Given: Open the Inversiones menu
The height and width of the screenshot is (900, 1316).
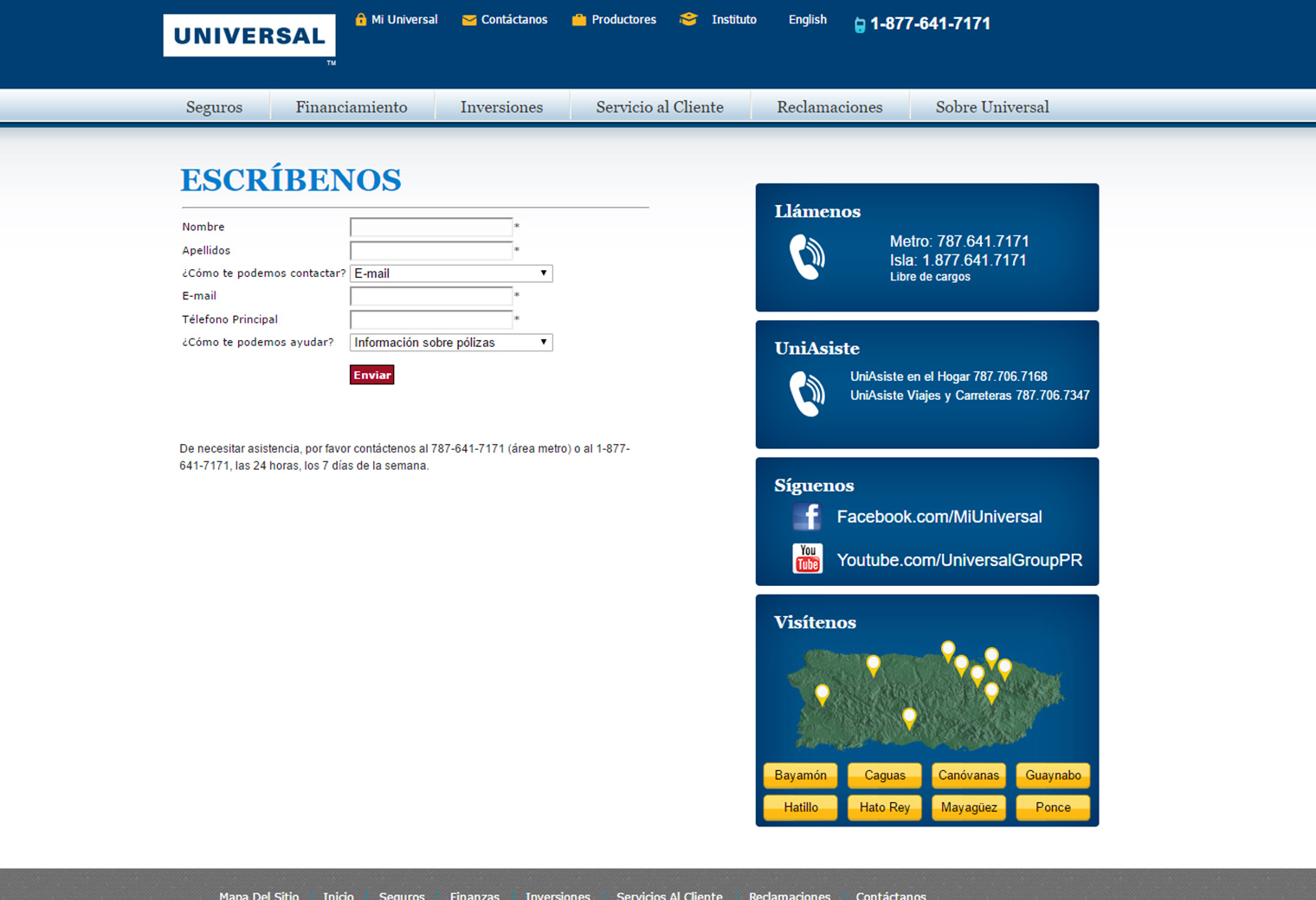Looking at the screenshot, I should pos(502,106).
